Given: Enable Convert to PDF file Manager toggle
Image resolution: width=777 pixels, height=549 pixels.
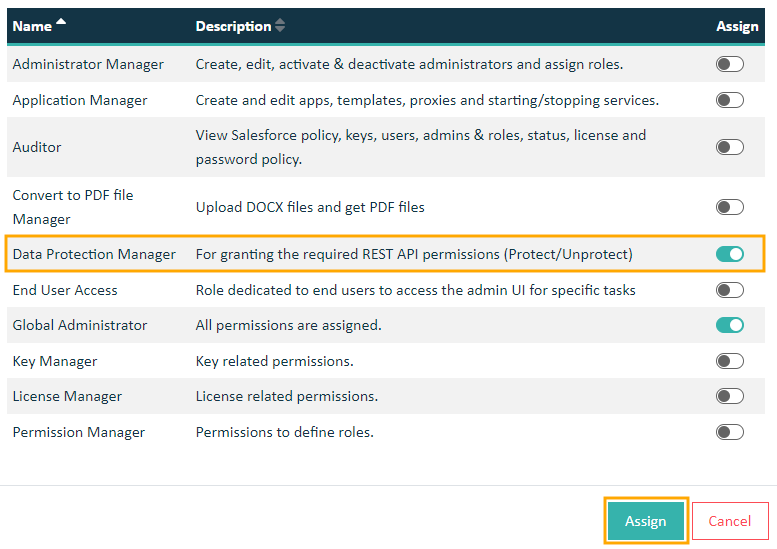Looking at the screenshot, I should point(729,207).
